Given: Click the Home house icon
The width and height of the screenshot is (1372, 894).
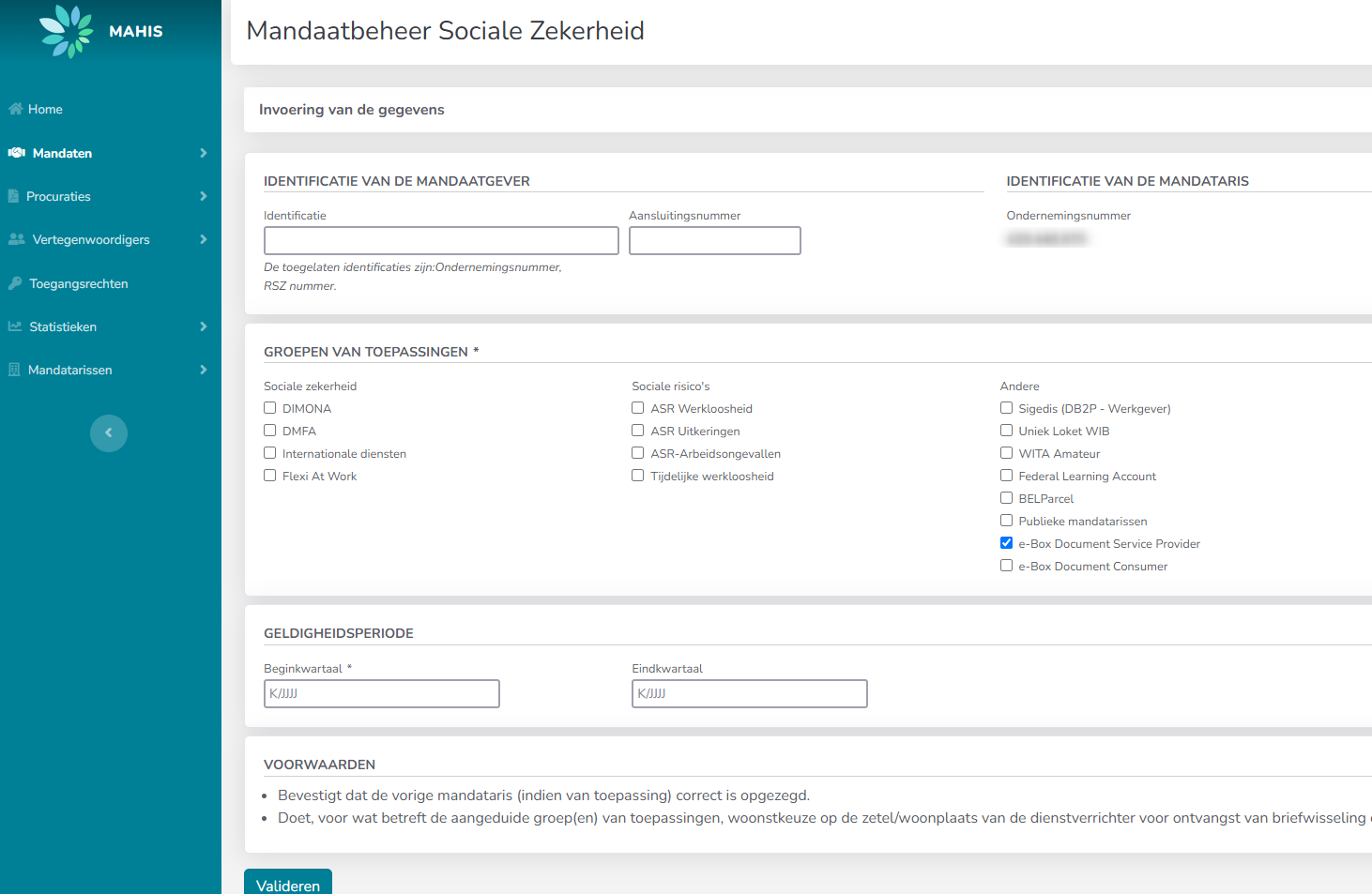Looking at the screenshot, I should tap(15, 109).
